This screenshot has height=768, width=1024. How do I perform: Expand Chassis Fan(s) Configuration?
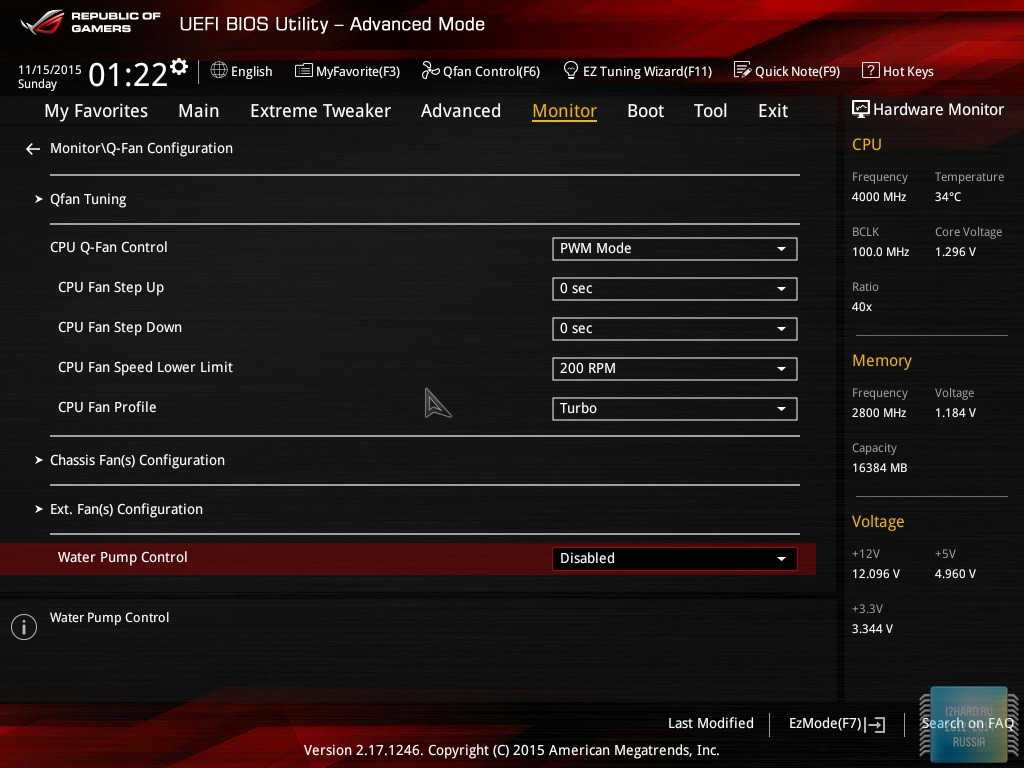point(137,460)
